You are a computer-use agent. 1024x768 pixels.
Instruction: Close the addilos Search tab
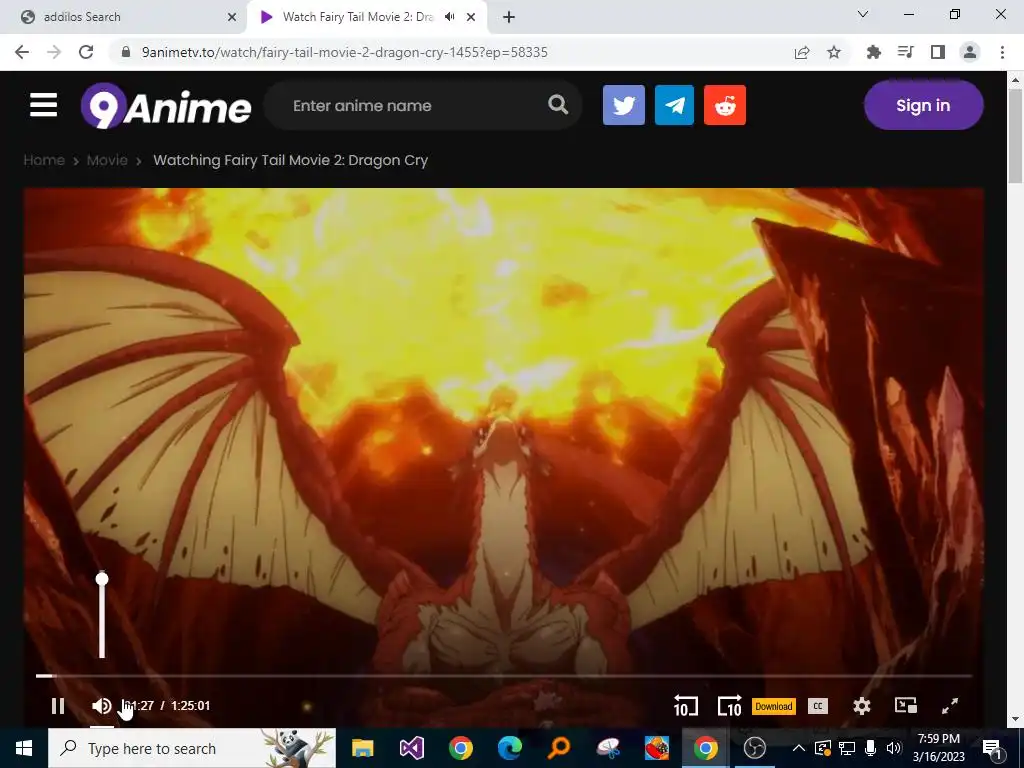(x=232, y=18)
